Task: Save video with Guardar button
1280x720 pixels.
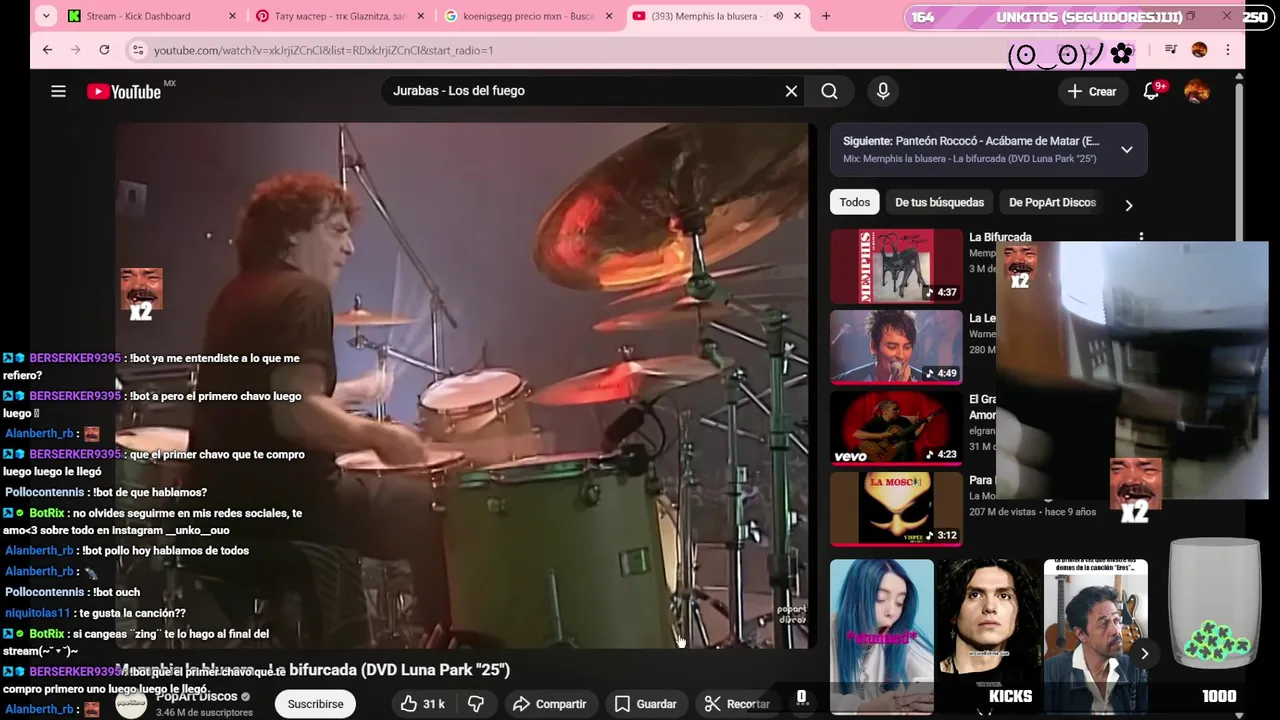Action: 646,704
